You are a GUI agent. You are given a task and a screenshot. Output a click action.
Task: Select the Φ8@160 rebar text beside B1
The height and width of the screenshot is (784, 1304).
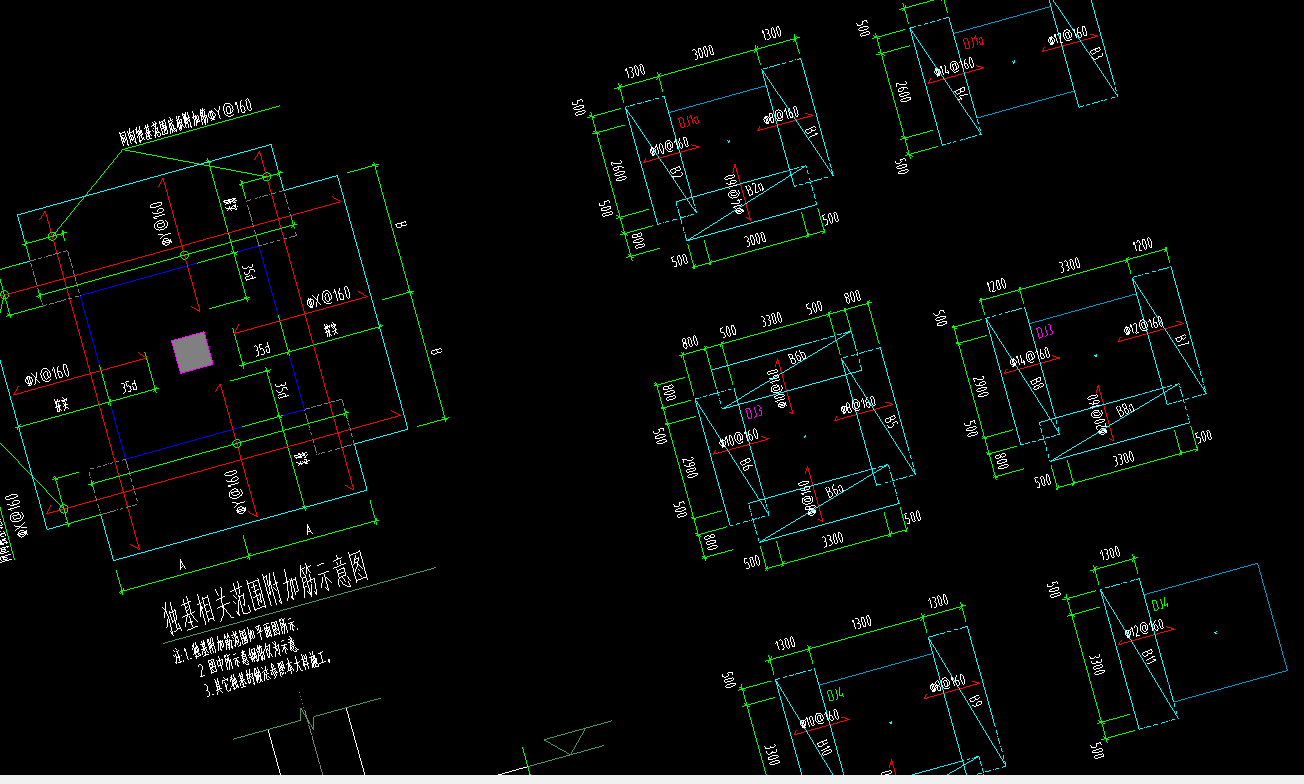(x=782, y=116)
